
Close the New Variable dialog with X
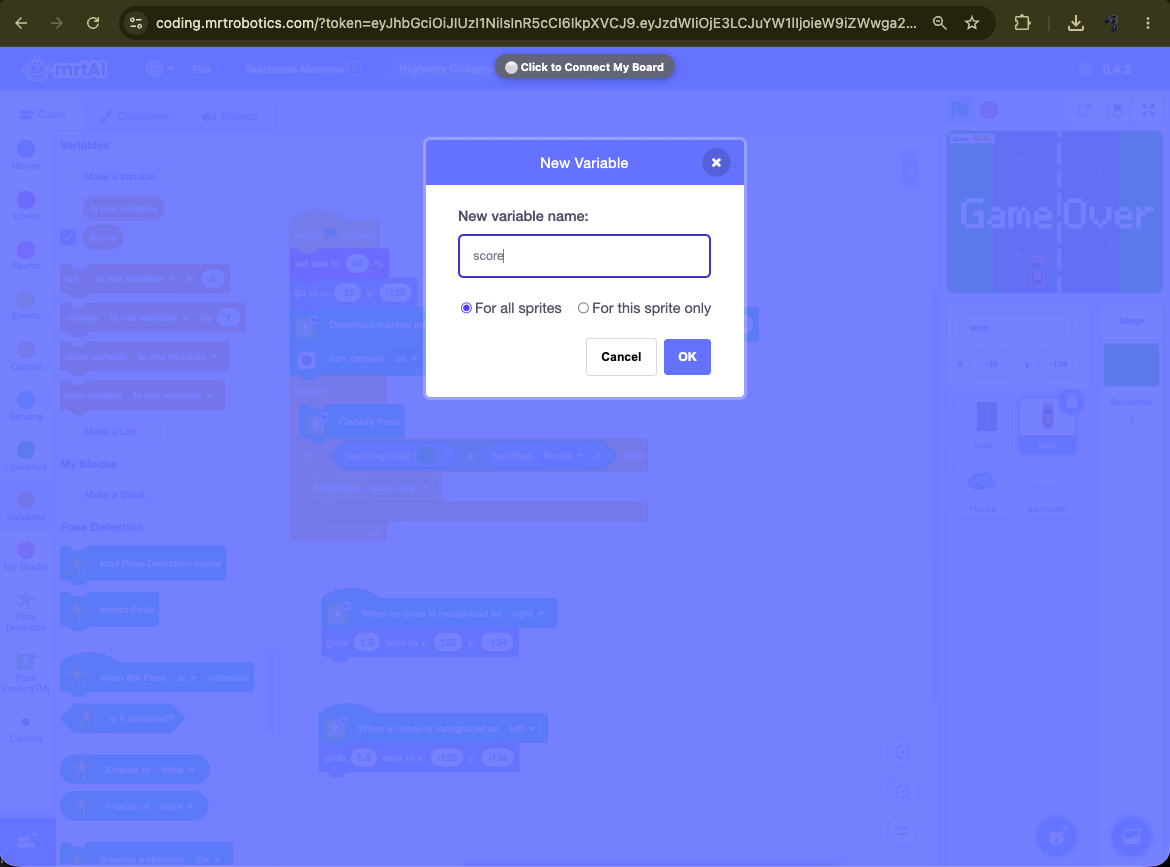point(716,163)
